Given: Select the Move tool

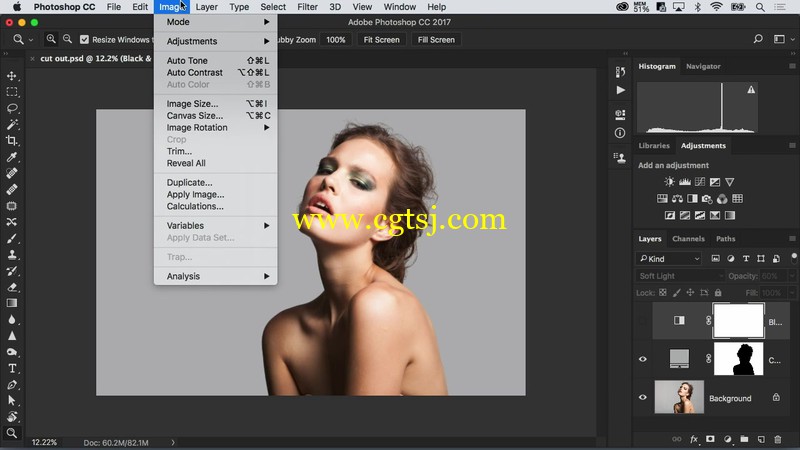Looking at the screenshot, I should coord(12,76).
